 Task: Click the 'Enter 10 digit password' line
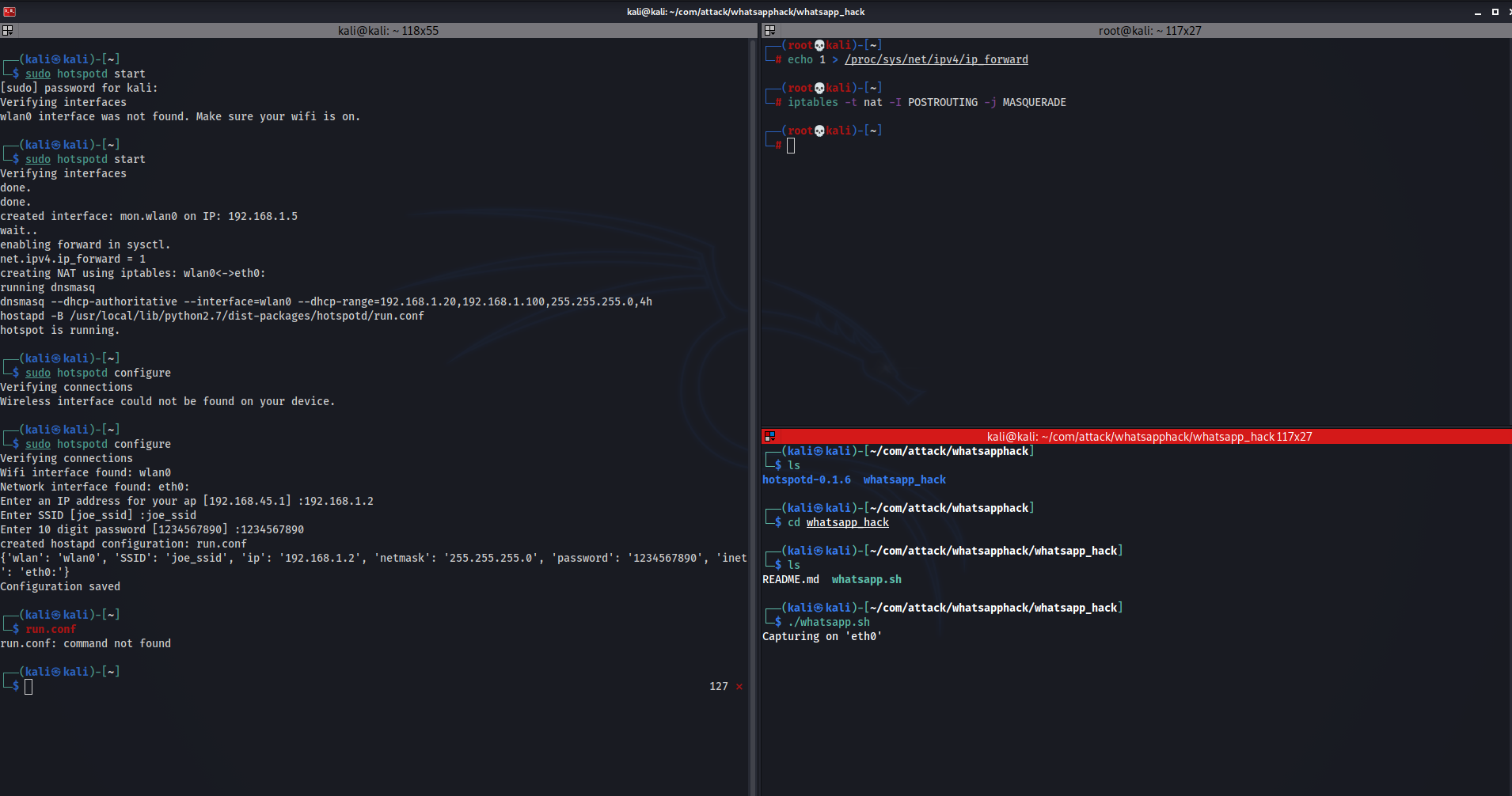[152, 529]
